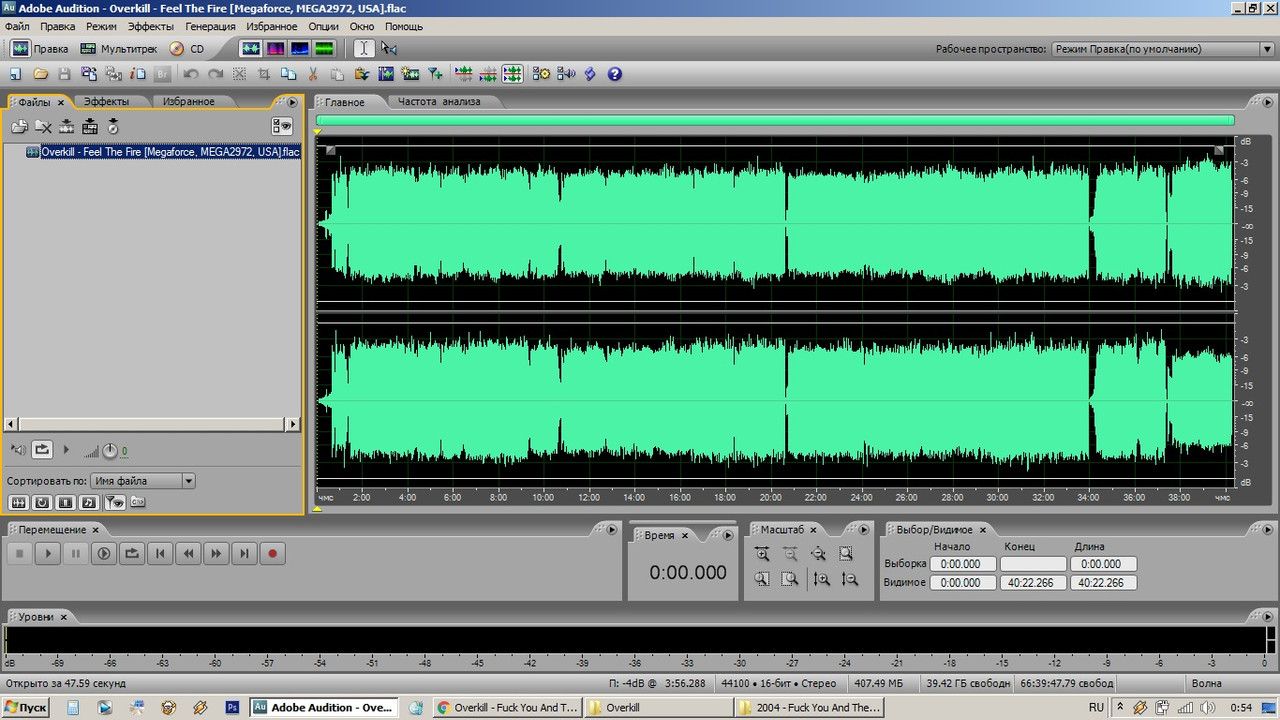The width and height of the screenshot is (1280, 720).
Task: Select the Crop tool in the toolbar
Action: tap(265, 74)
